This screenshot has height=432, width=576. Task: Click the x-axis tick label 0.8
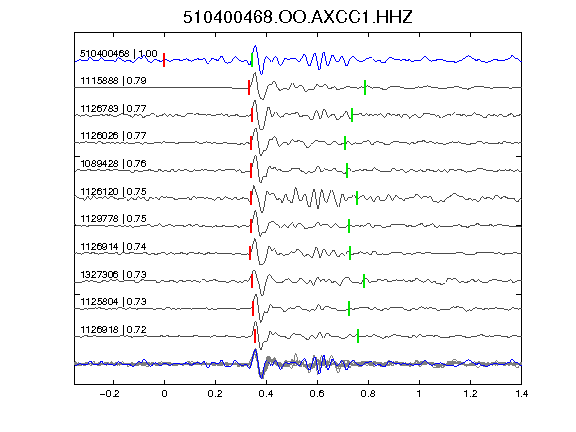point(368,394)
